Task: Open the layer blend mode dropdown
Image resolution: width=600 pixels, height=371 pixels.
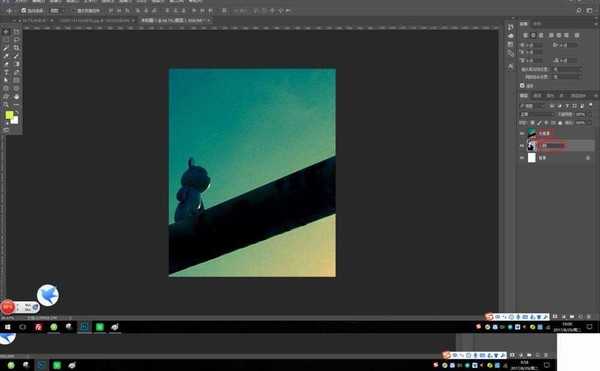Action: pyautogui.click(x=536, y=114)
